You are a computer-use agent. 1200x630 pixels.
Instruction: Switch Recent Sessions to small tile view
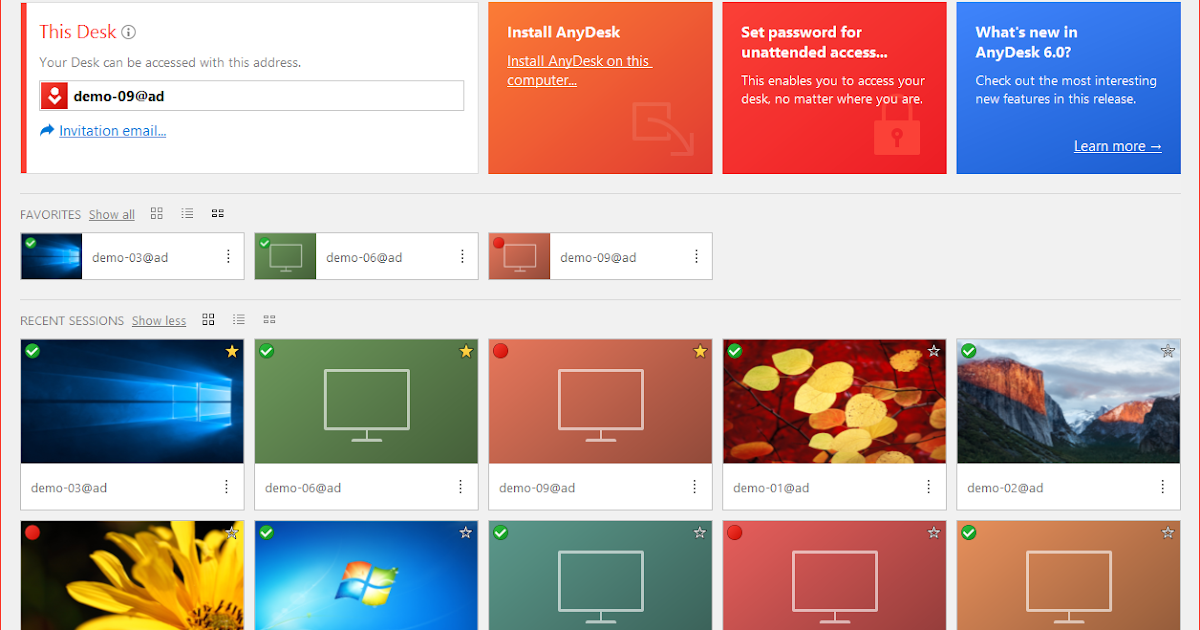[x=269, y=319]
